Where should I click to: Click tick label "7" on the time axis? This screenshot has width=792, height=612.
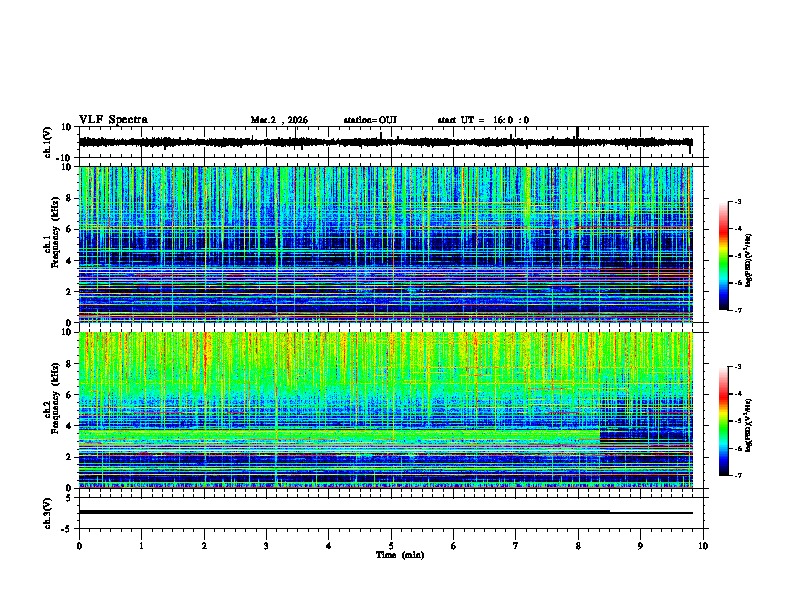click(x=516, y=546)
